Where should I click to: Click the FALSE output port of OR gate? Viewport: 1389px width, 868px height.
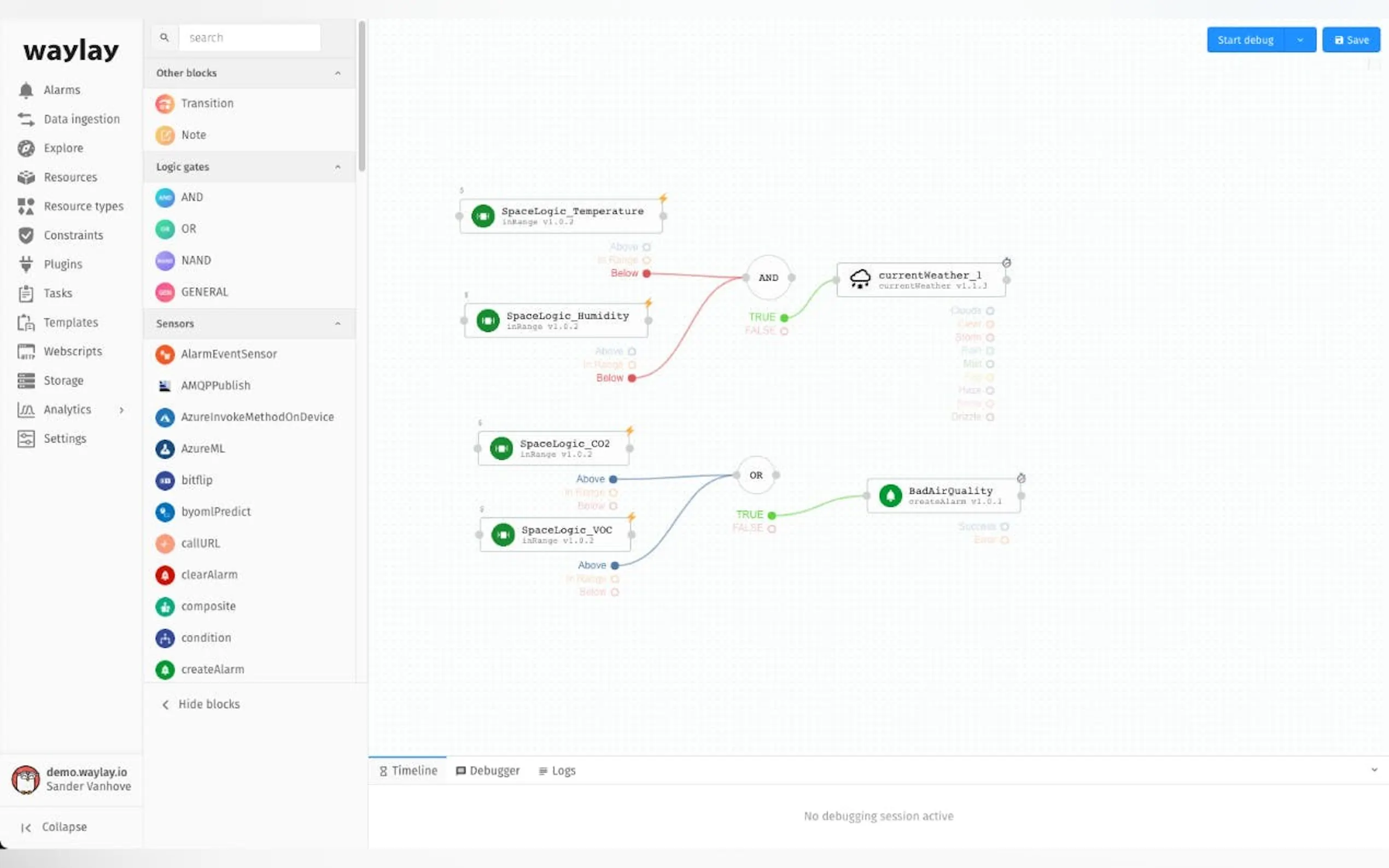[x=771, y=529]
